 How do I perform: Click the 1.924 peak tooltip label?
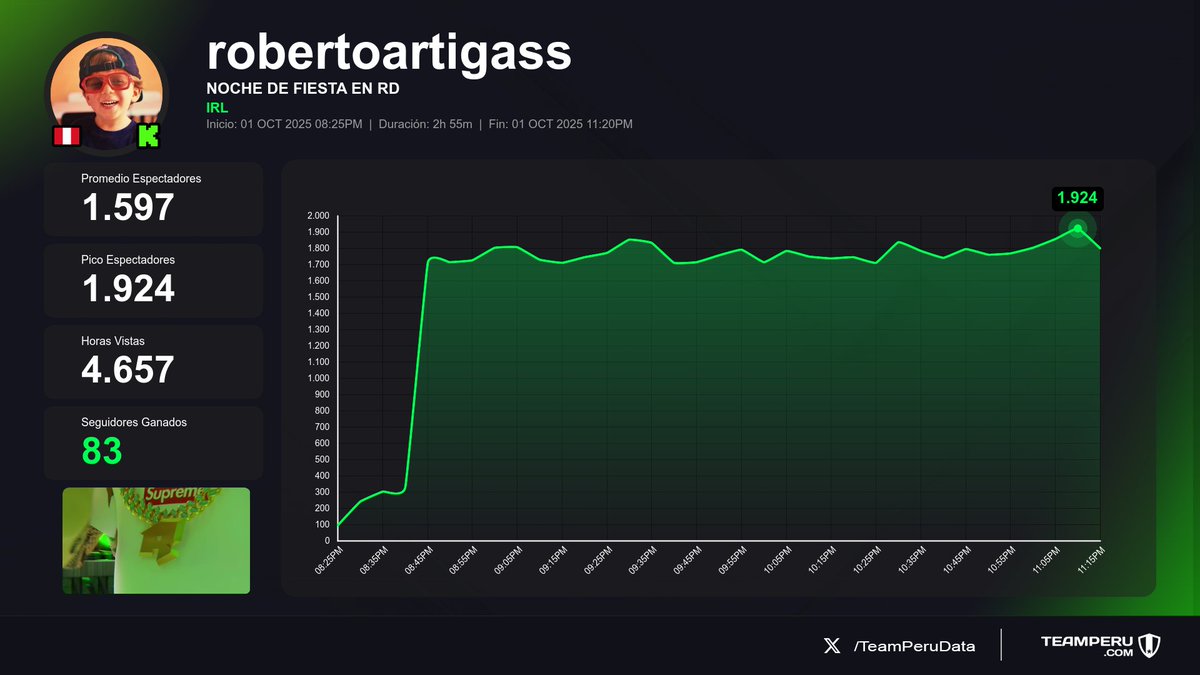(1077, 198)
